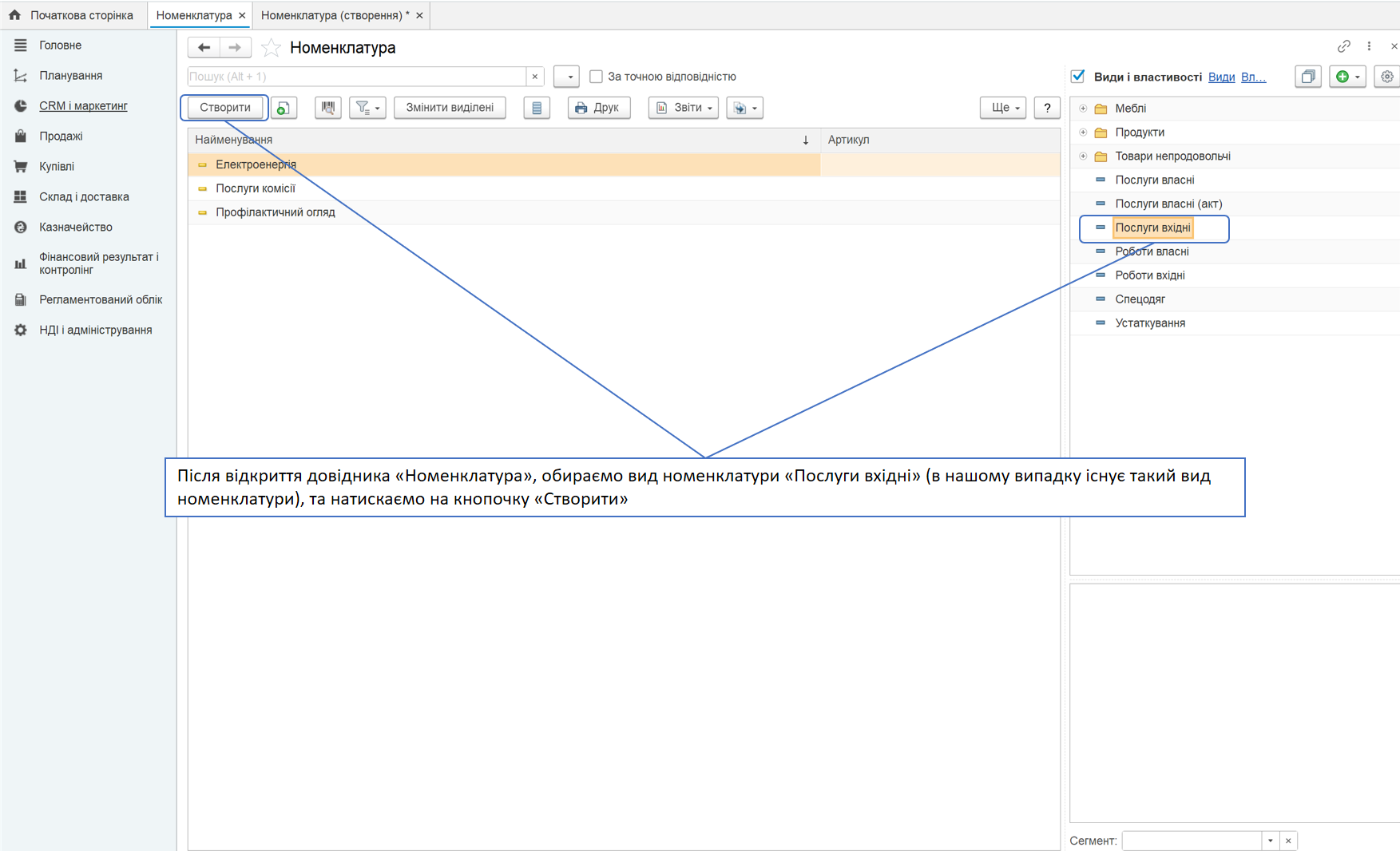Viewport: 1400px width, 851px height.
Task: Click the settings gear icon in the types panel
Action: tap(1387, 77)
